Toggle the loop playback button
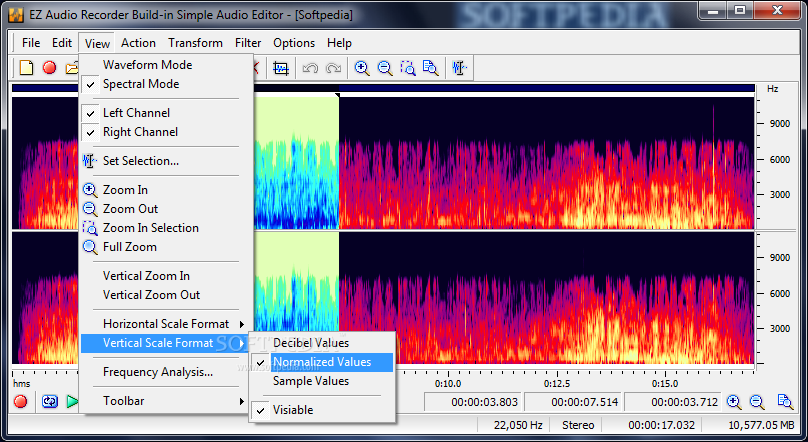Viewport: 808px width, 442px height. pyautogui.click(x=50, y=401)
